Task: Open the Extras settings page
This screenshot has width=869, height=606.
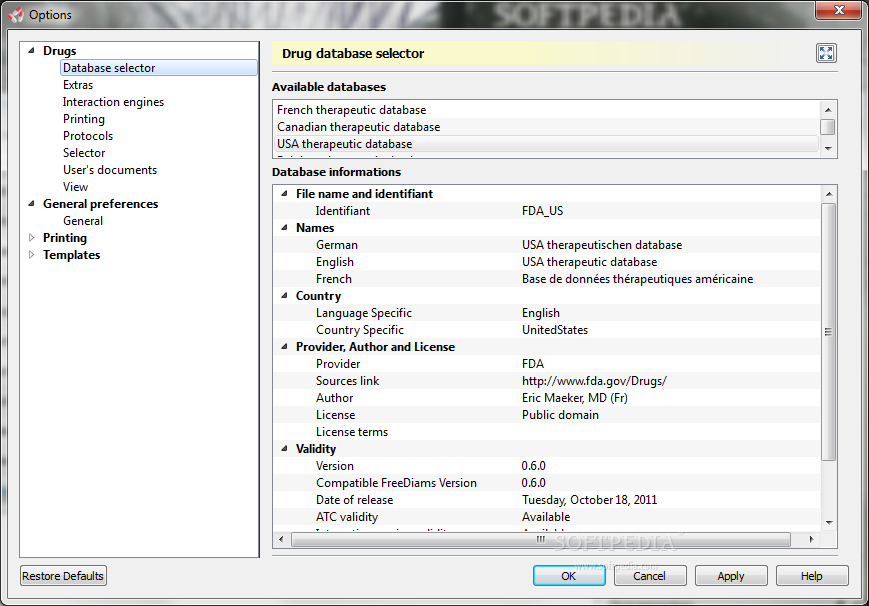Action: [78, 85]
